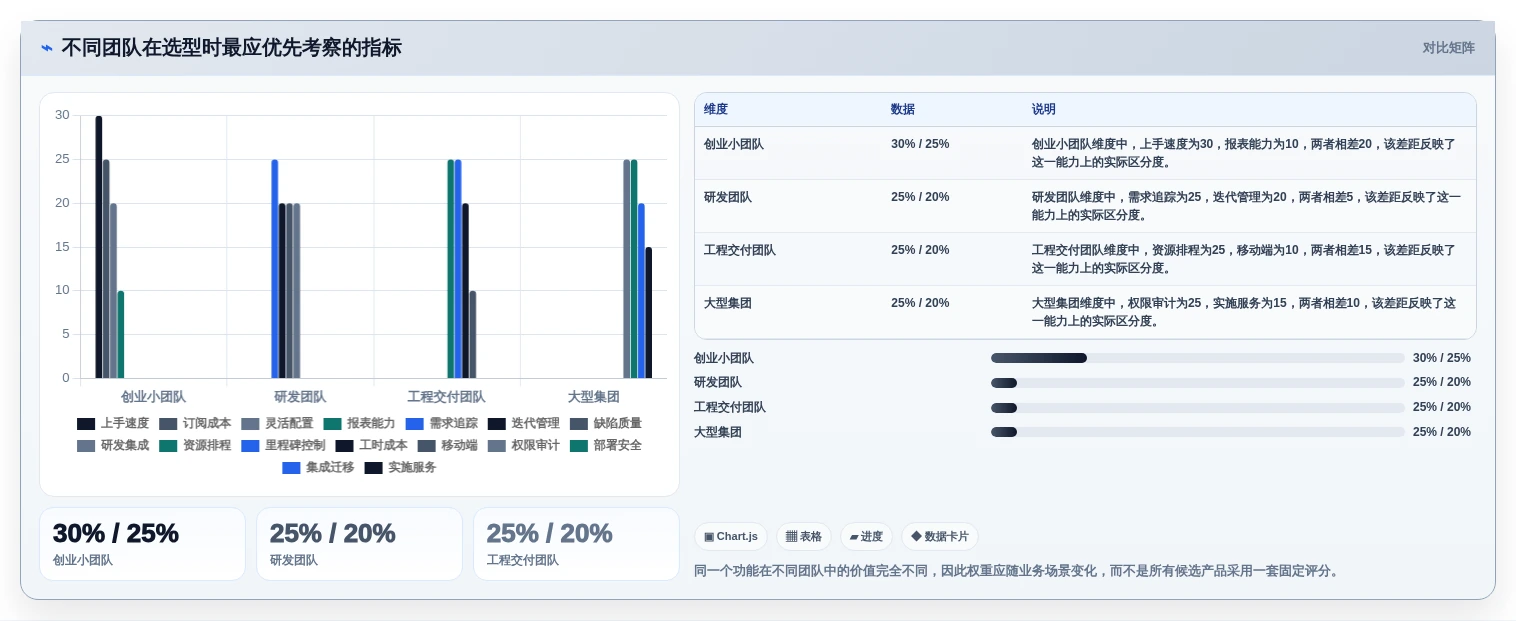Screen dimensions: 1516x621
Task: Click the 对比矩阵 label in the header
Action: 1448,47
